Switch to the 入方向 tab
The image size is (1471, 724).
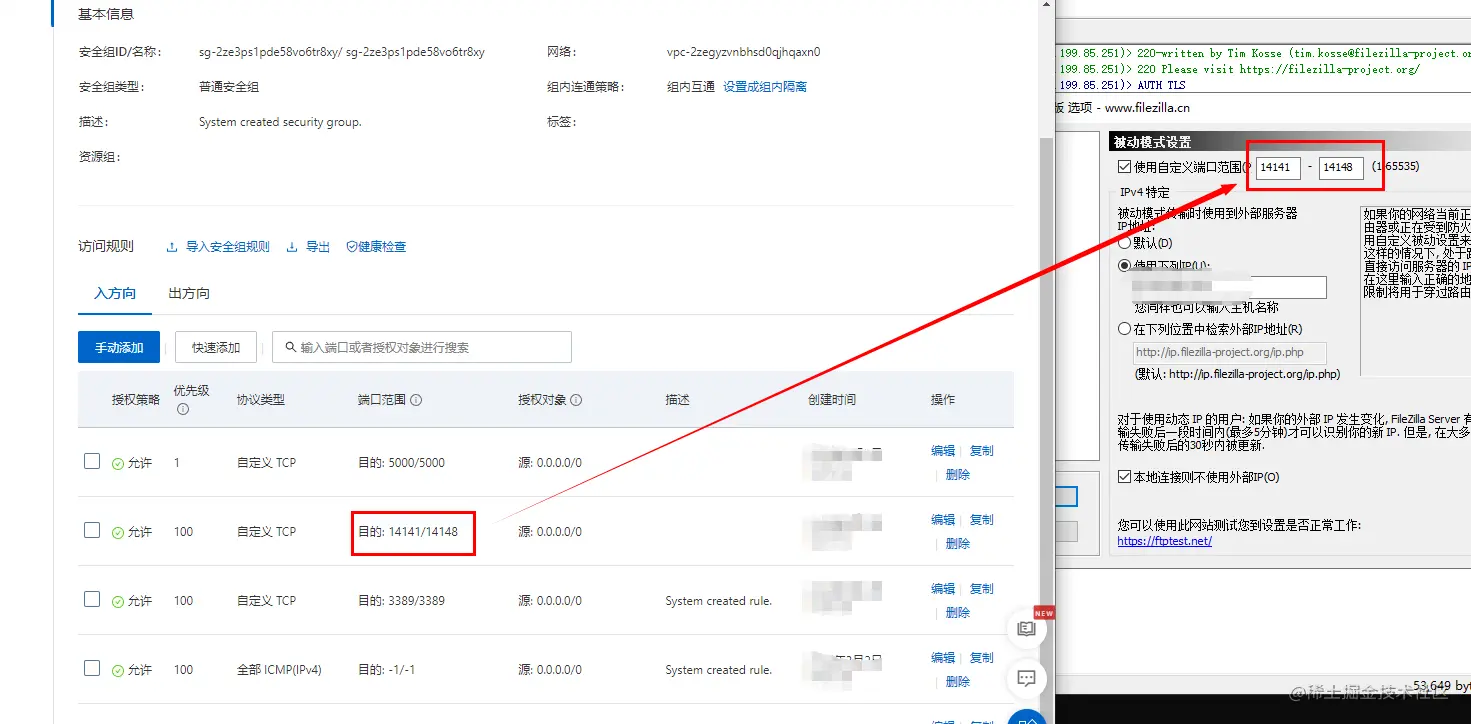(115, 294)
